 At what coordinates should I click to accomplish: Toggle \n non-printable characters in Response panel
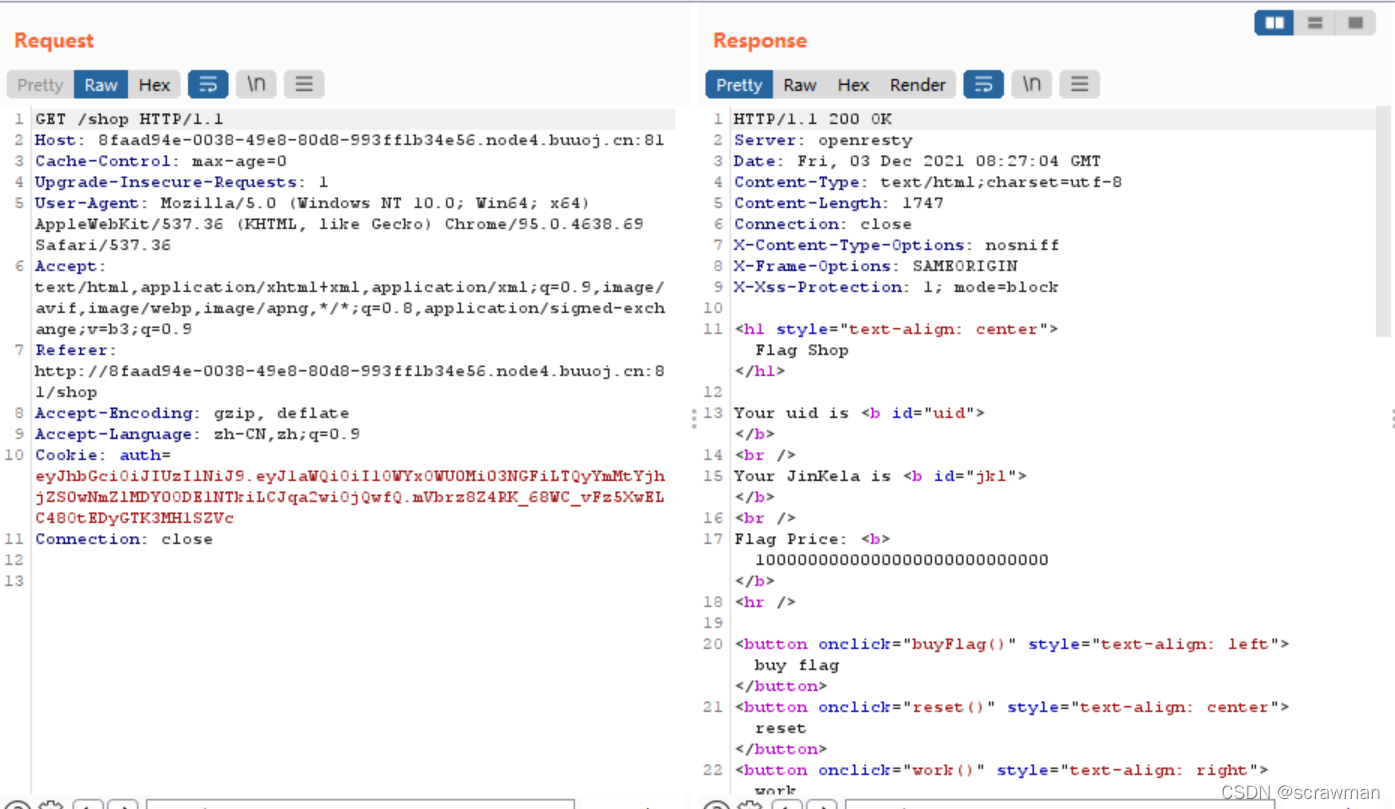[x=1031, y=85]
